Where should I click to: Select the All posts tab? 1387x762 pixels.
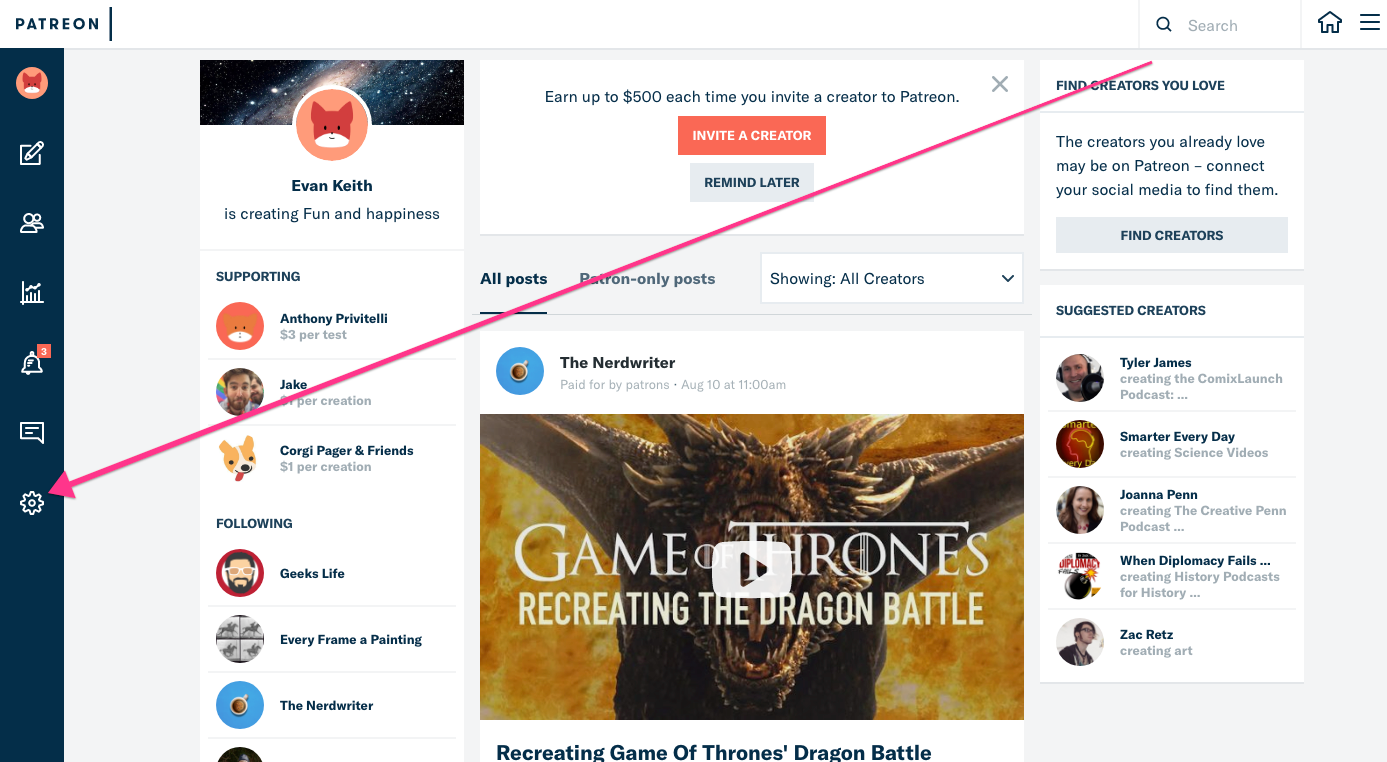513,279
